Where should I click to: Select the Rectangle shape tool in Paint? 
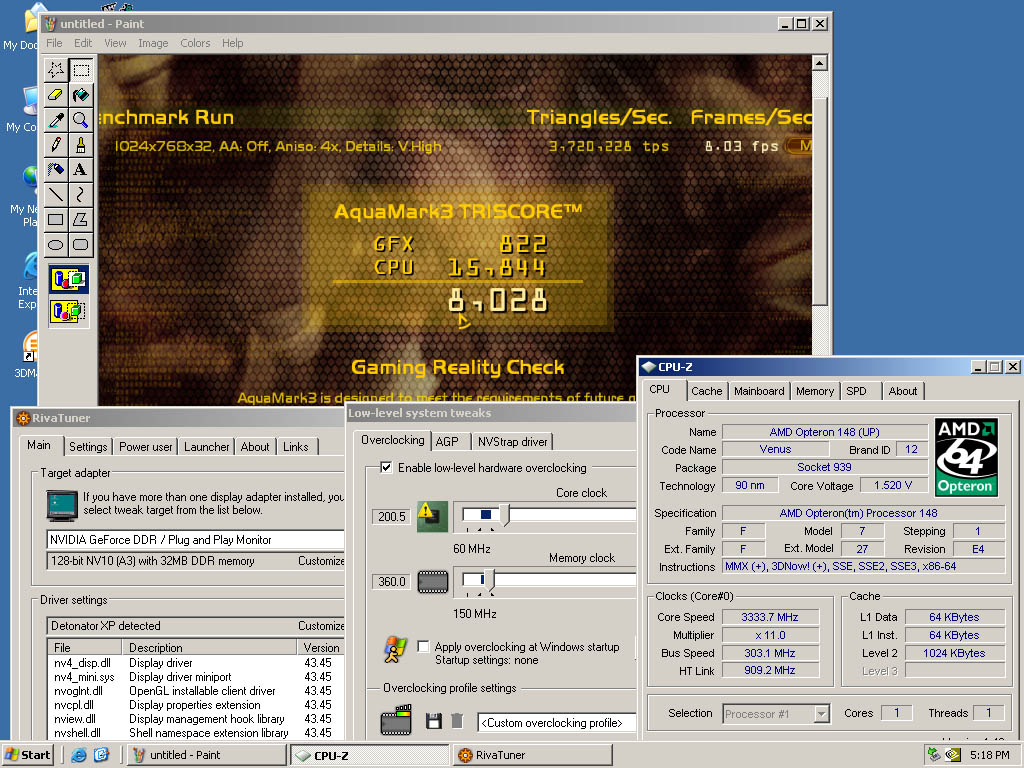click(56, 219)
